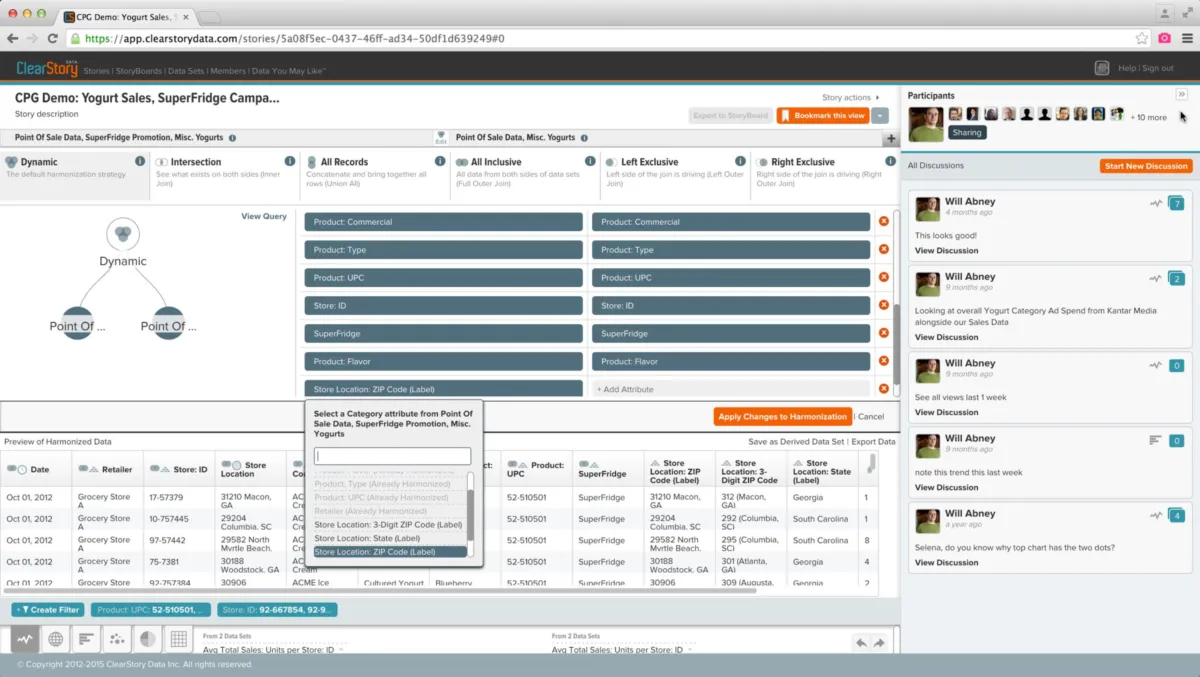Select the pie chart visualization icon

[147, 639]
